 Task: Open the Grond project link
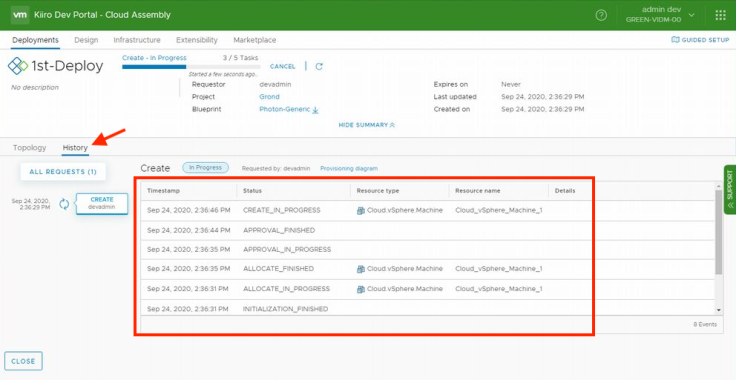pos(269,97)
